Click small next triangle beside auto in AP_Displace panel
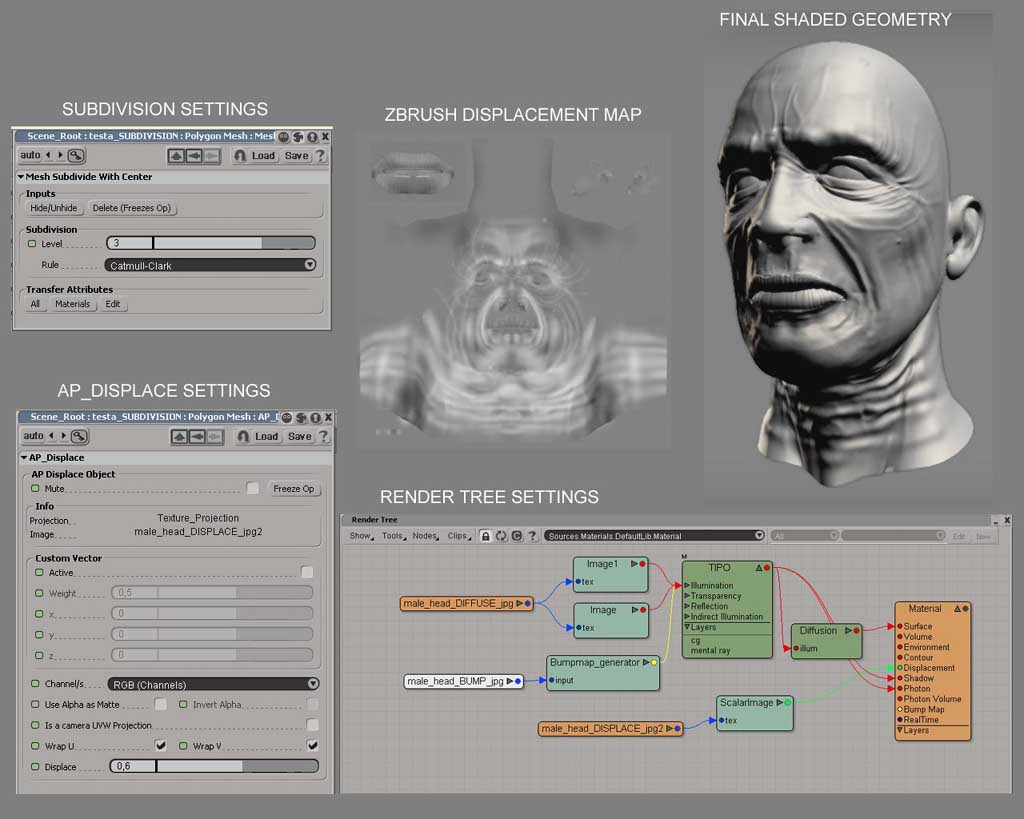This screenshot has width=1024, height=819. [63, 436]
